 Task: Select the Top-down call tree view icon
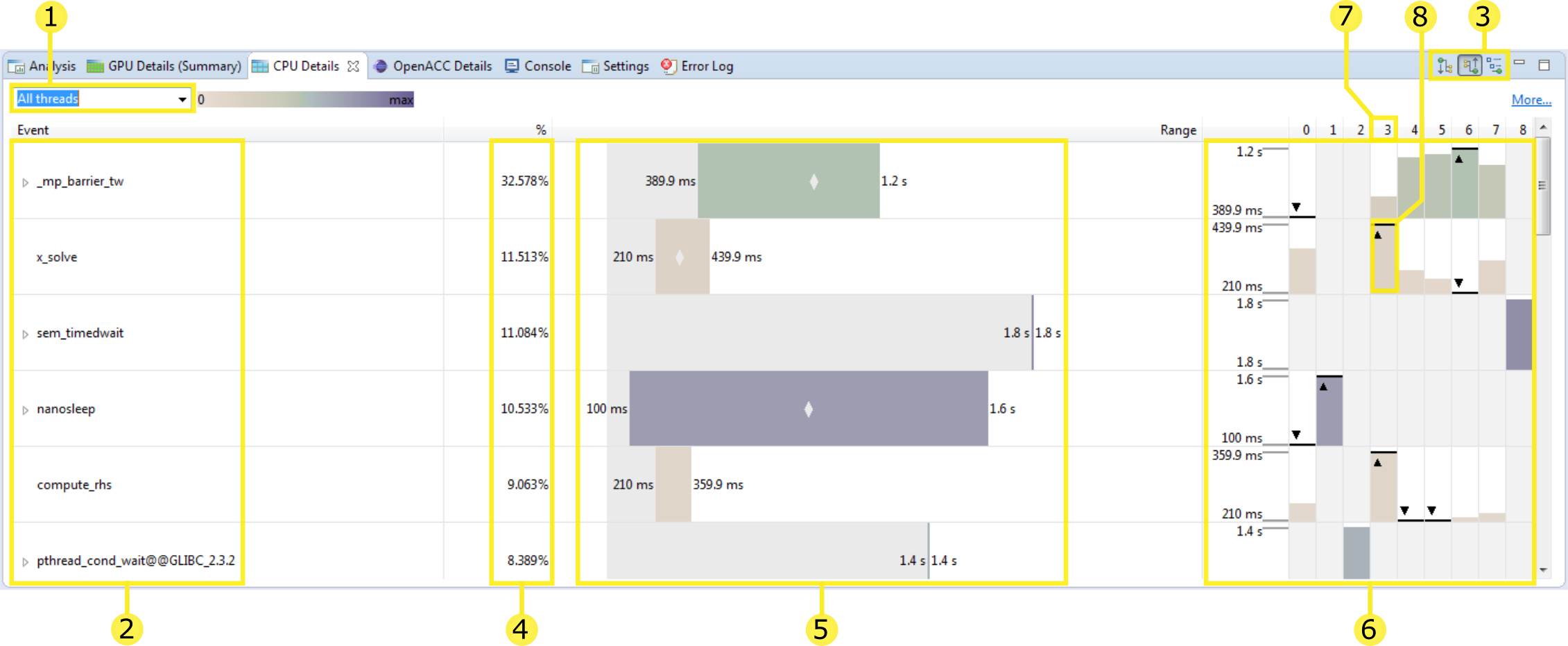1445,66
